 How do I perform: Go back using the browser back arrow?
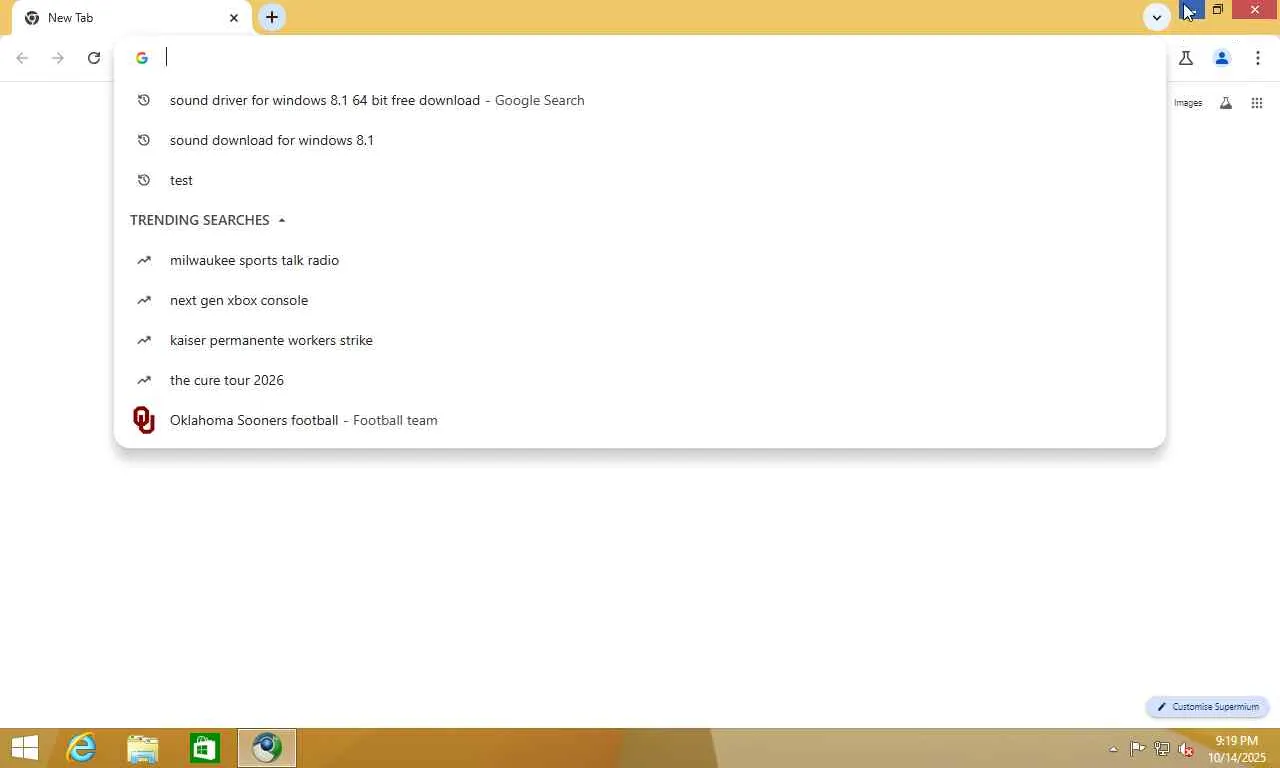(22, 58)
